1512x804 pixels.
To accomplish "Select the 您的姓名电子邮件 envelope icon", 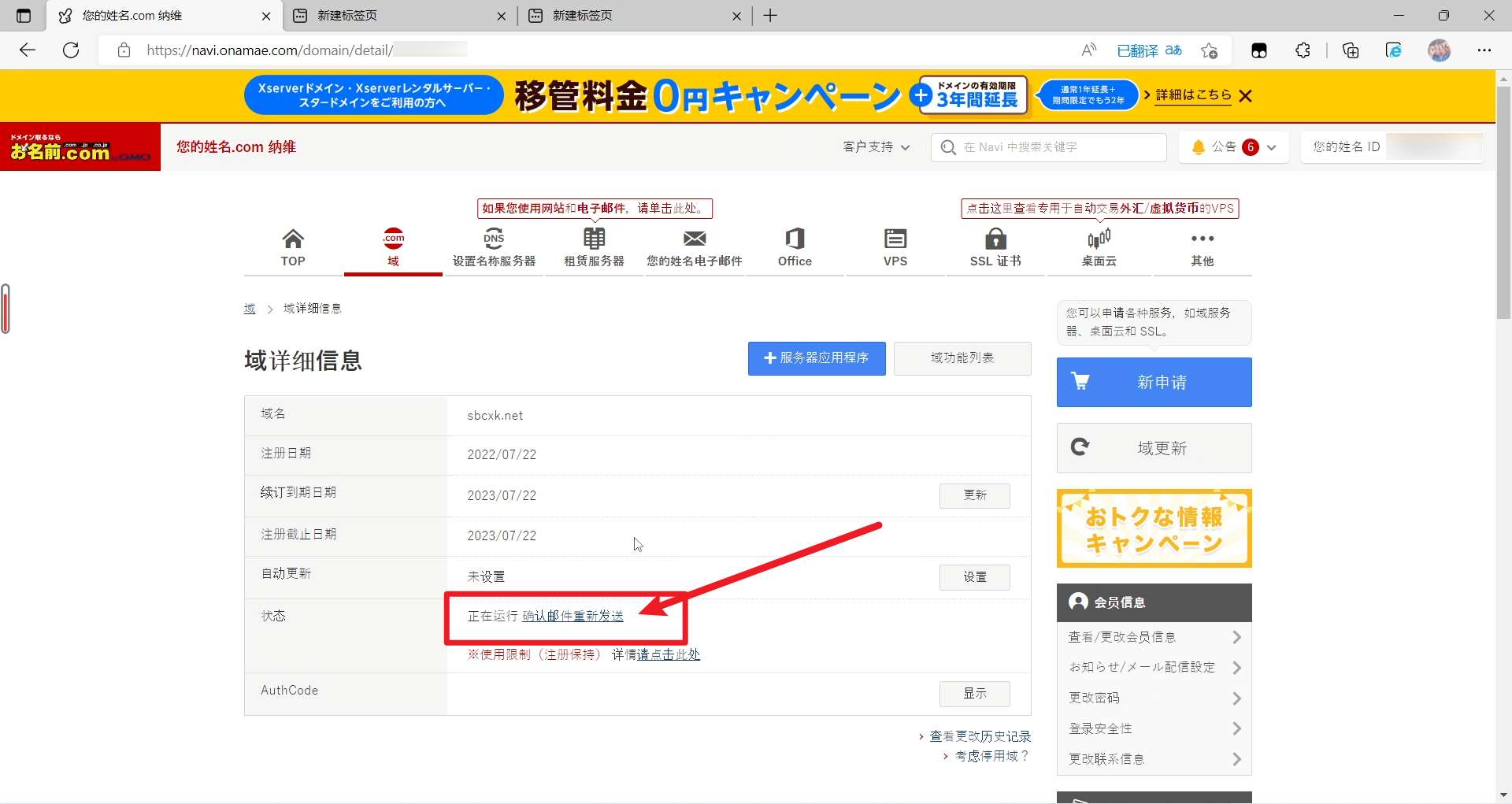I will point(694,240).
